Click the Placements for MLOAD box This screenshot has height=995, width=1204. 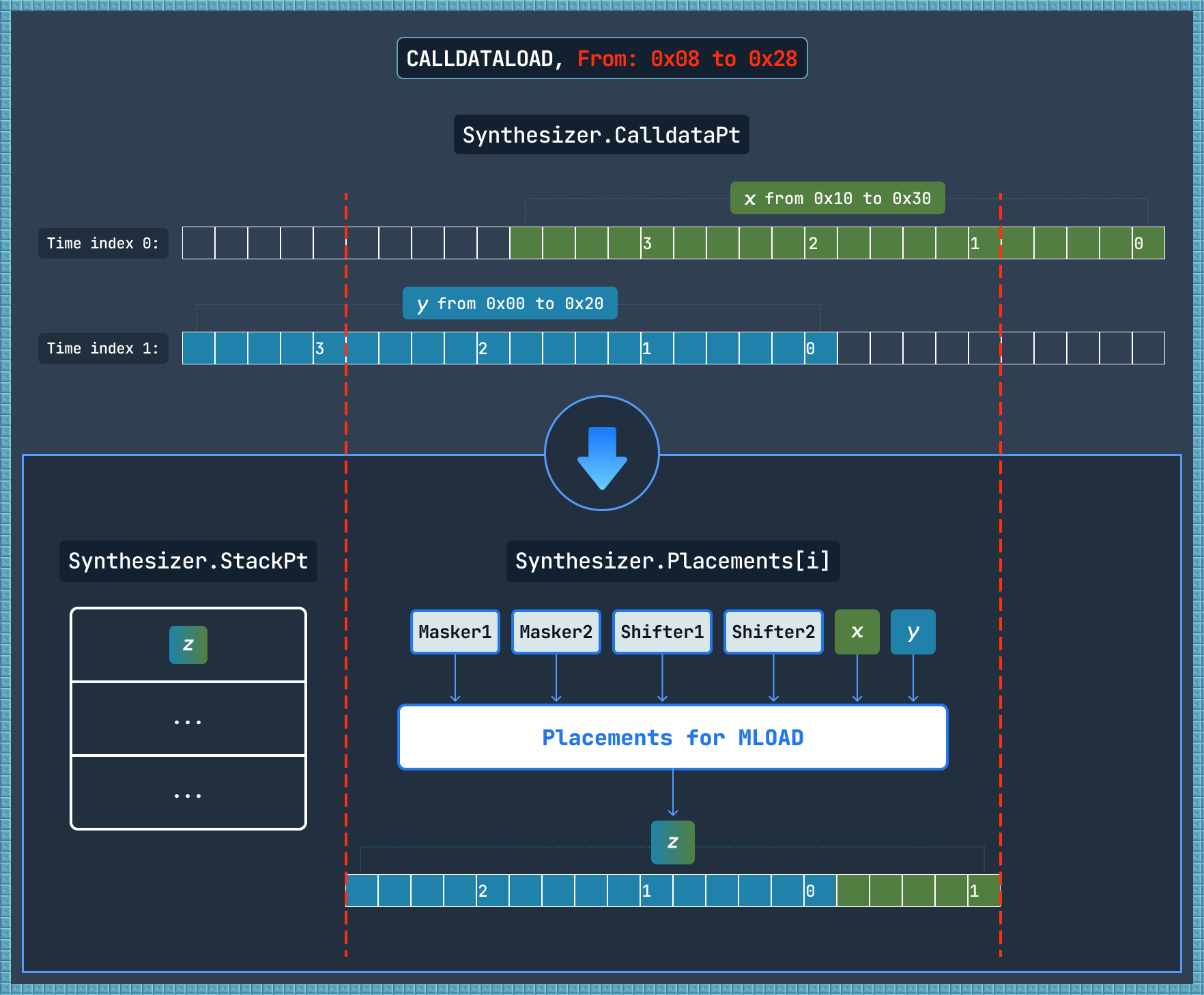point(672,737)
